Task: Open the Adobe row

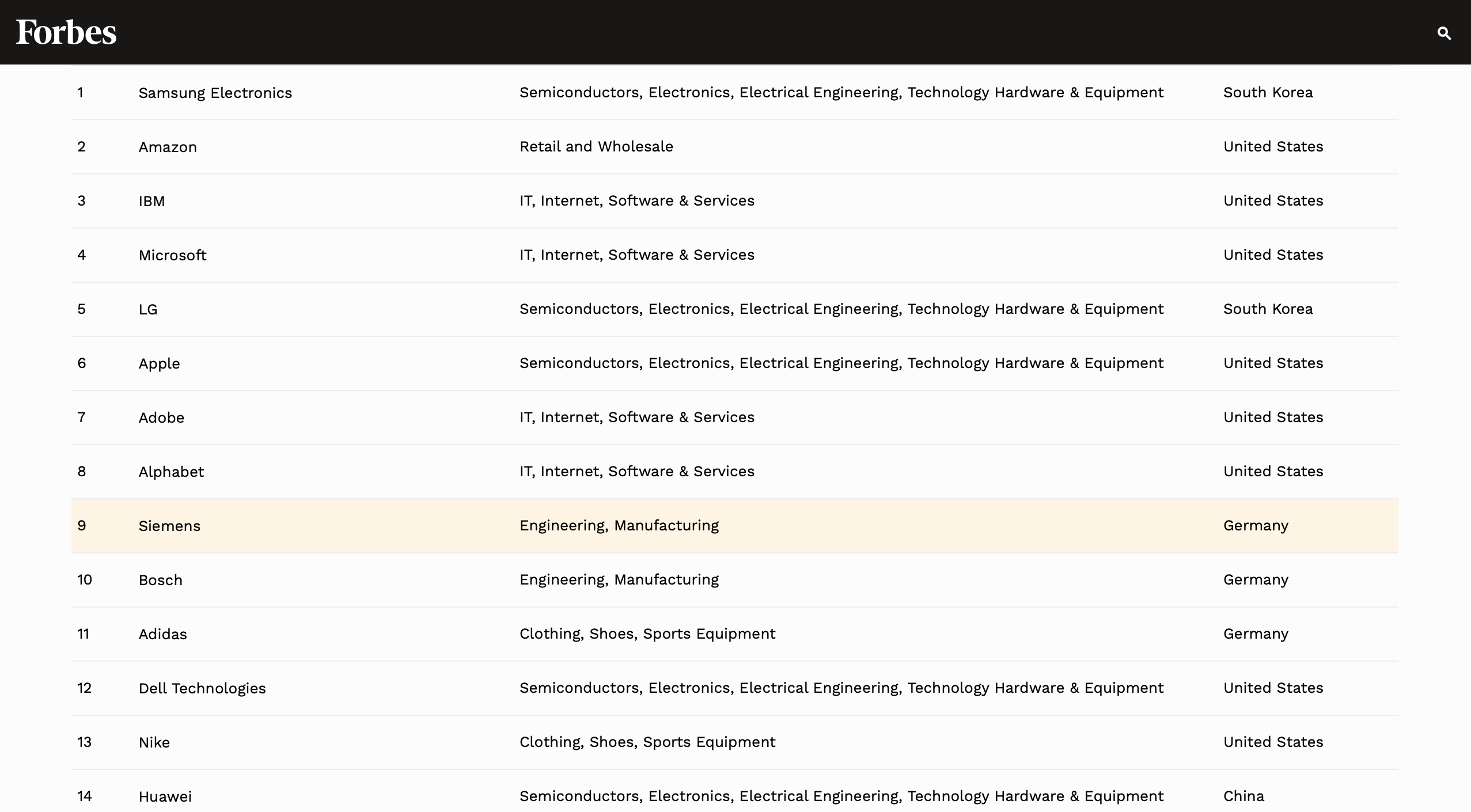Action: tap(161, 418)
